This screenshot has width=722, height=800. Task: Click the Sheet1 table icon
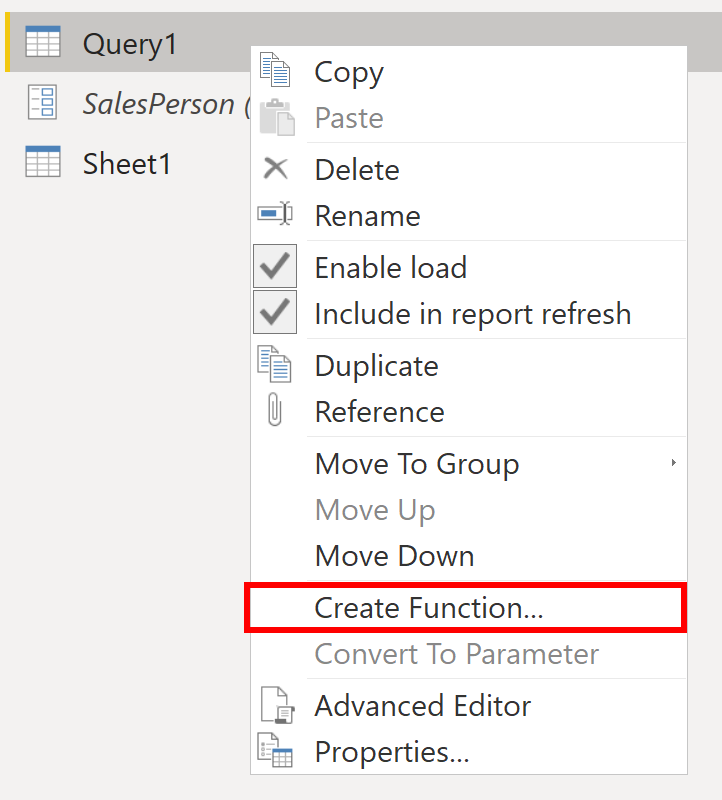tap(43, 163)
